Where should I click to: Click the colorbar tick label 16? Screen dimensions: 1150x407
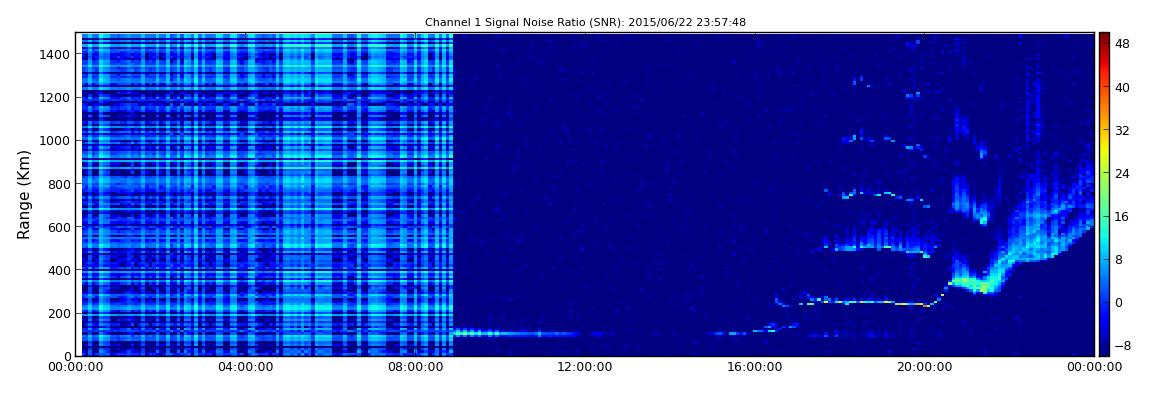1122,216
